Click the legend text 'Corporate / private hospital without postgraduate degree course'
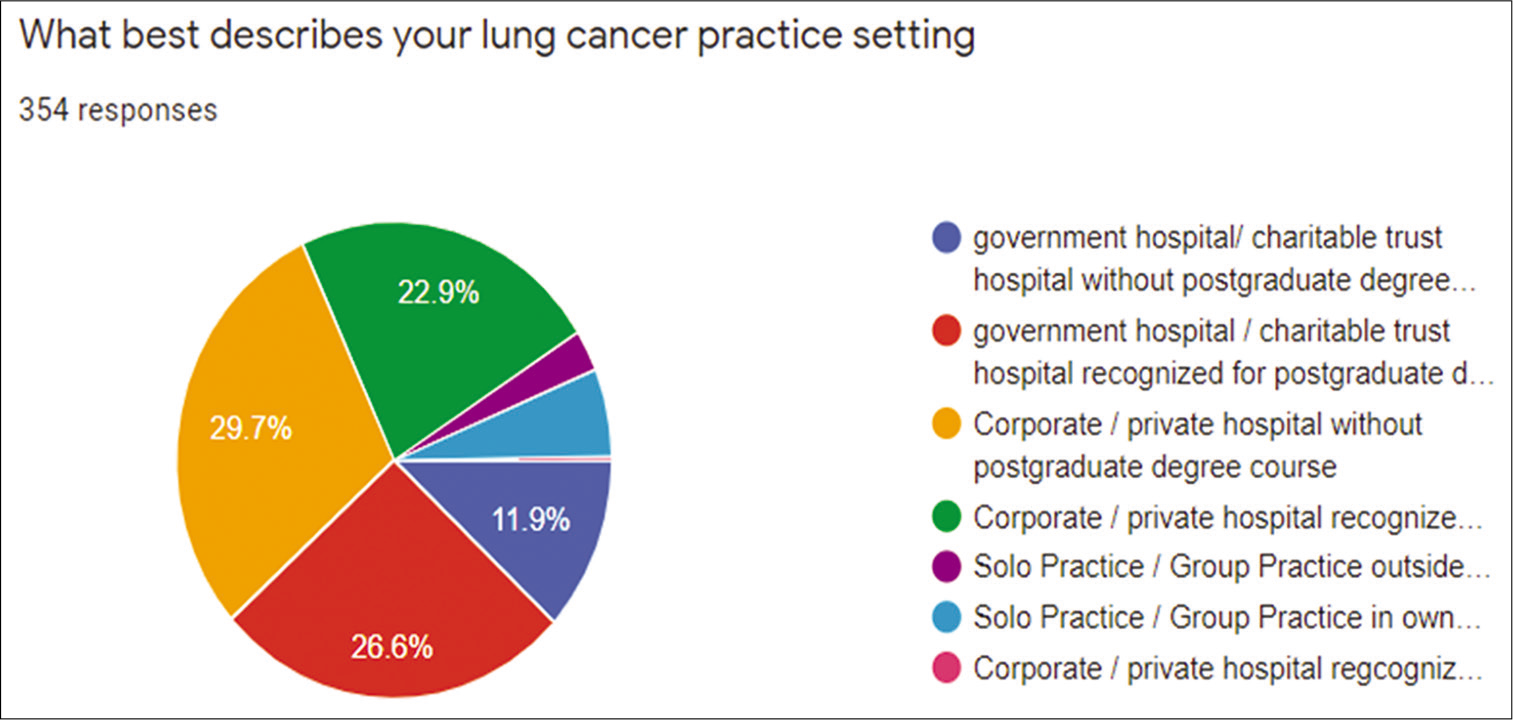The image size is (1513, 720). point(1198,445)
